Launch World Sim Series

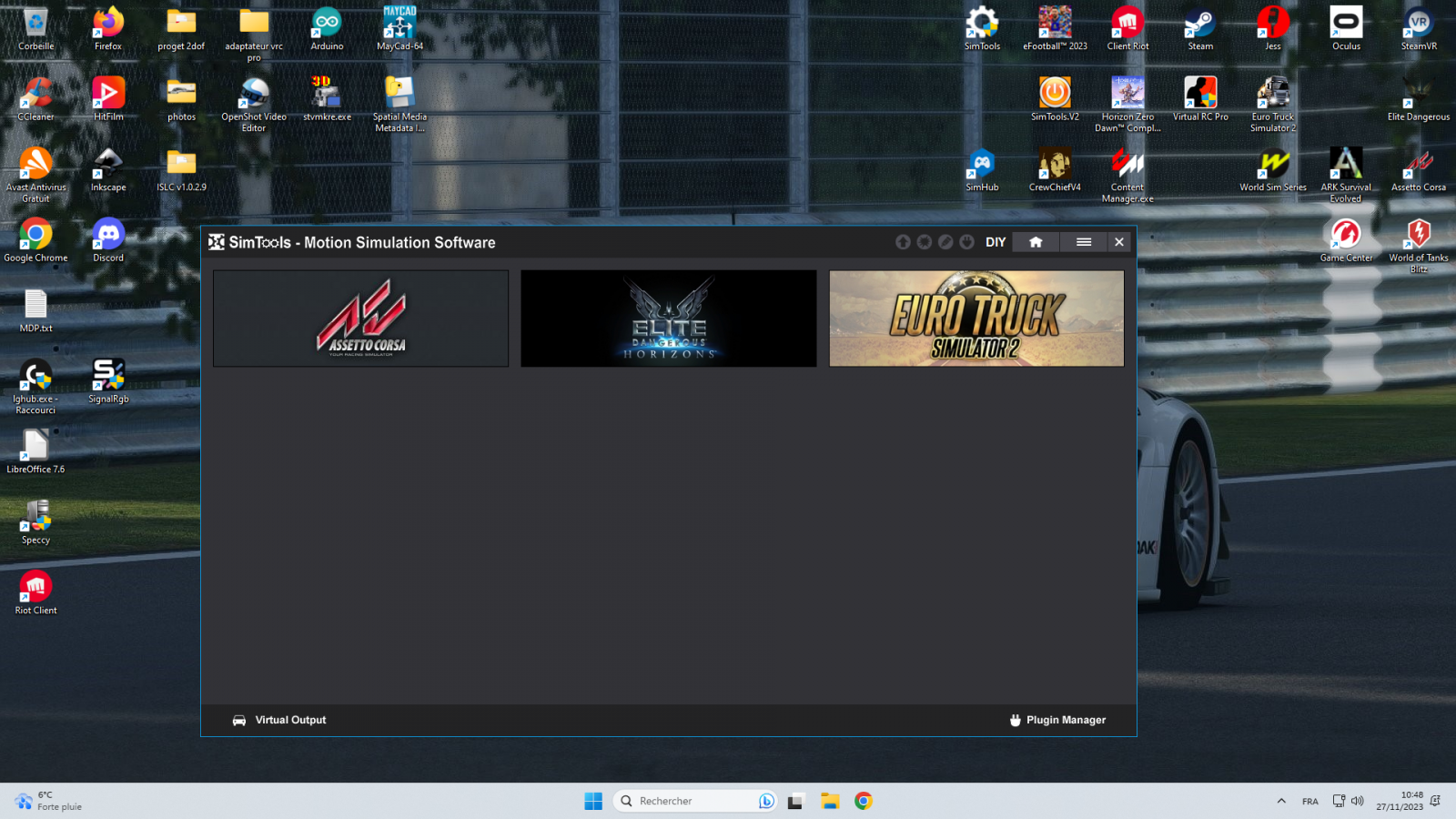[1273, 169]
